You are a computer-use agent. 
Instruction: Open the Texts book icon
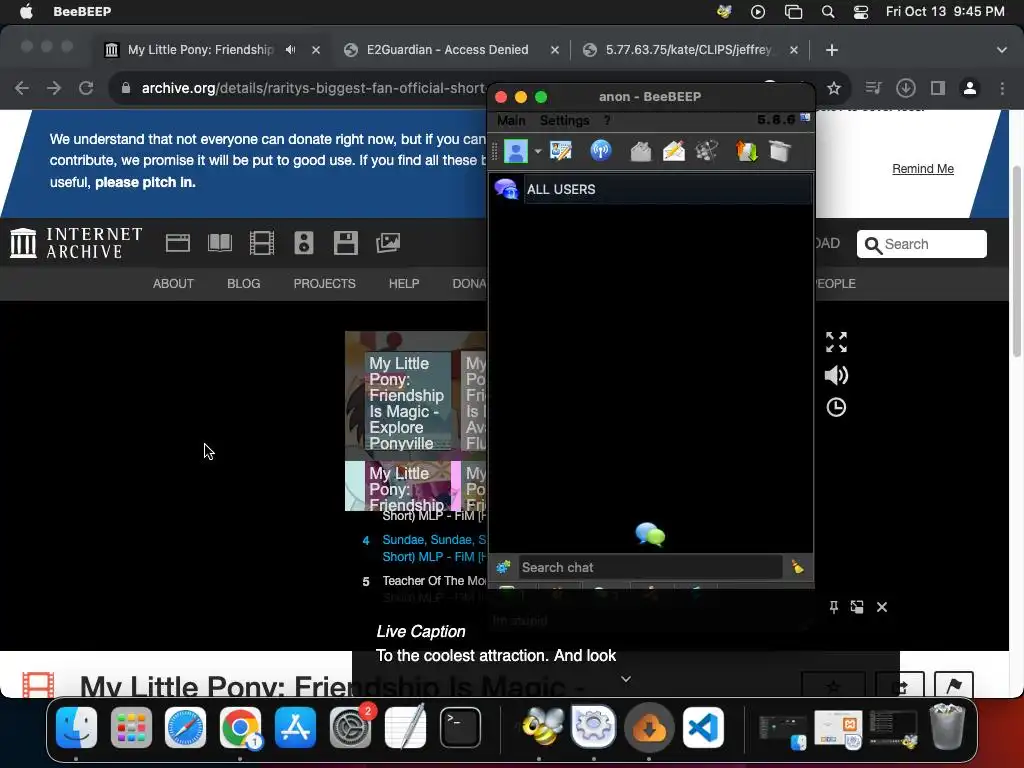tap(219, 243)
